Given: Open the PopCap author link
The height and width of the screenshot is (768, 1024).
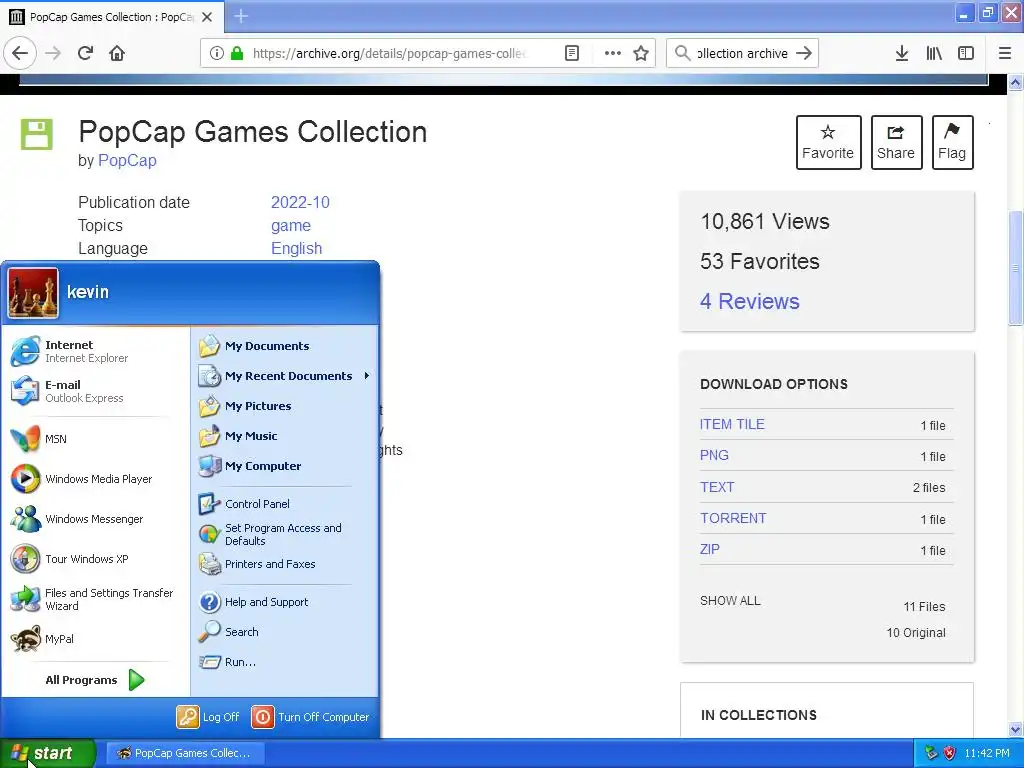Looking at the screenshot, I should [x=127, y=161].
